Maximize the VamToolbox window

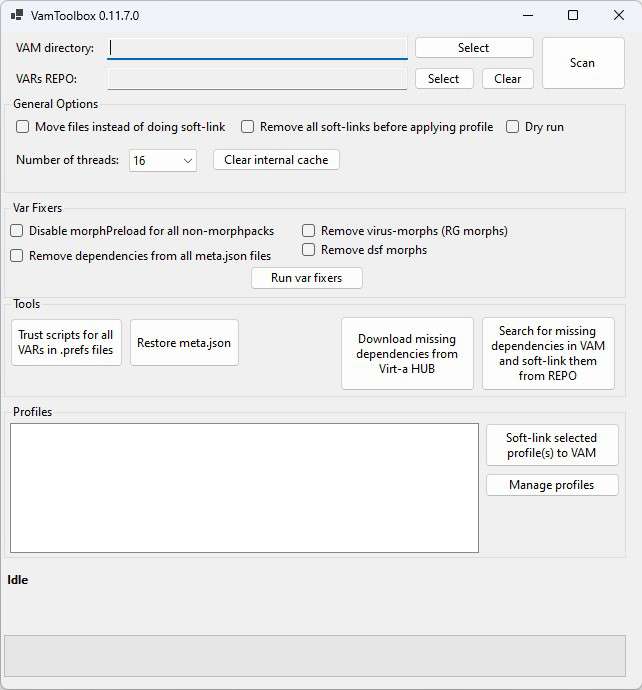pyautogui.click(x=573, y=15)
